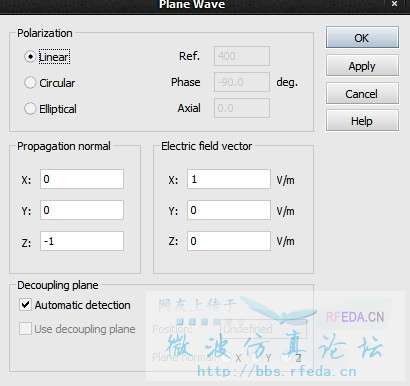Click Propagation normal Y input field
The height and width of the screenshot is (386, 410).
(82, 210)
